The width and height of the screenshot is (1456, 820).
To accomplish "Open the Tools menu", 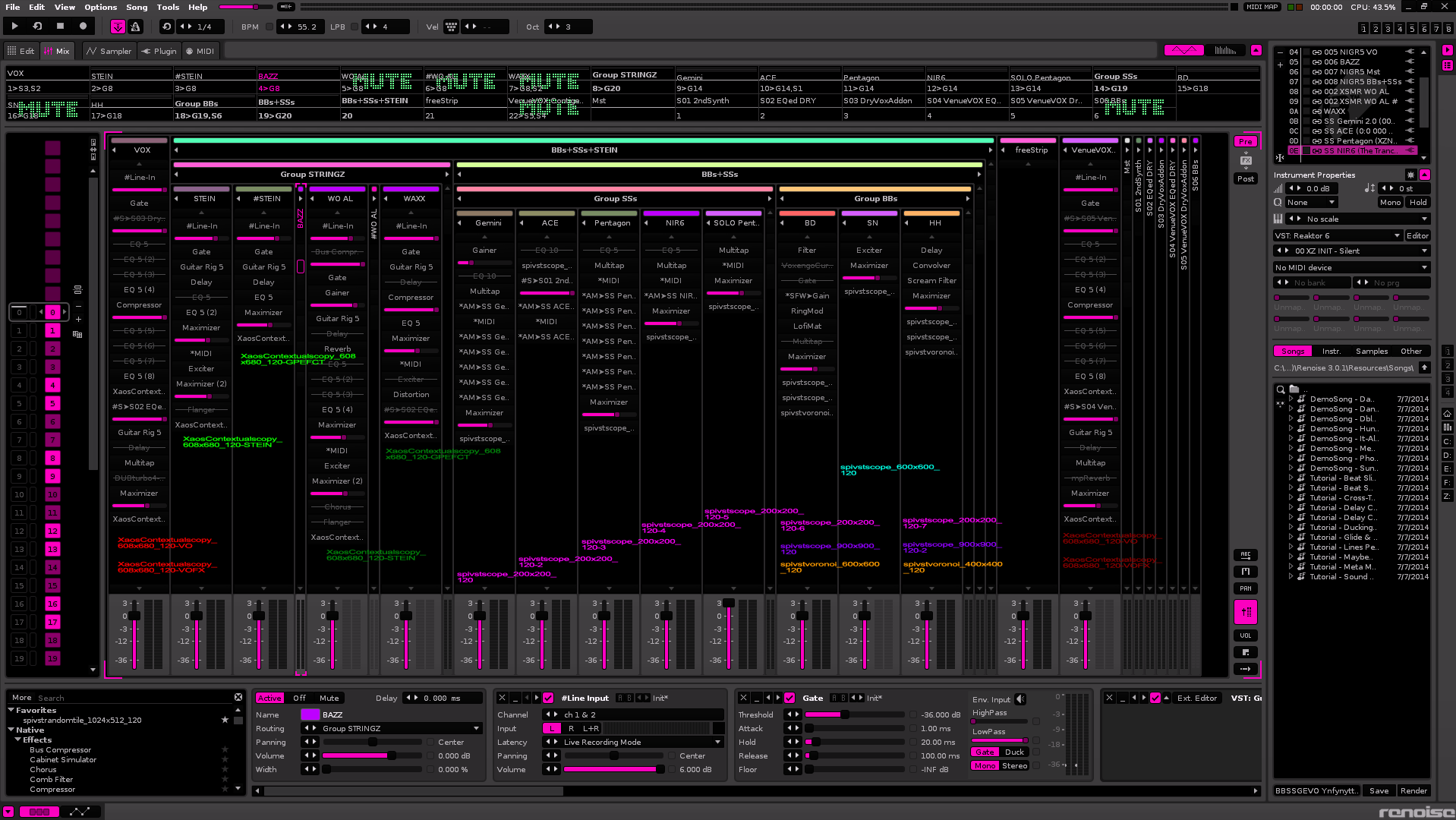I will [168, 7].
